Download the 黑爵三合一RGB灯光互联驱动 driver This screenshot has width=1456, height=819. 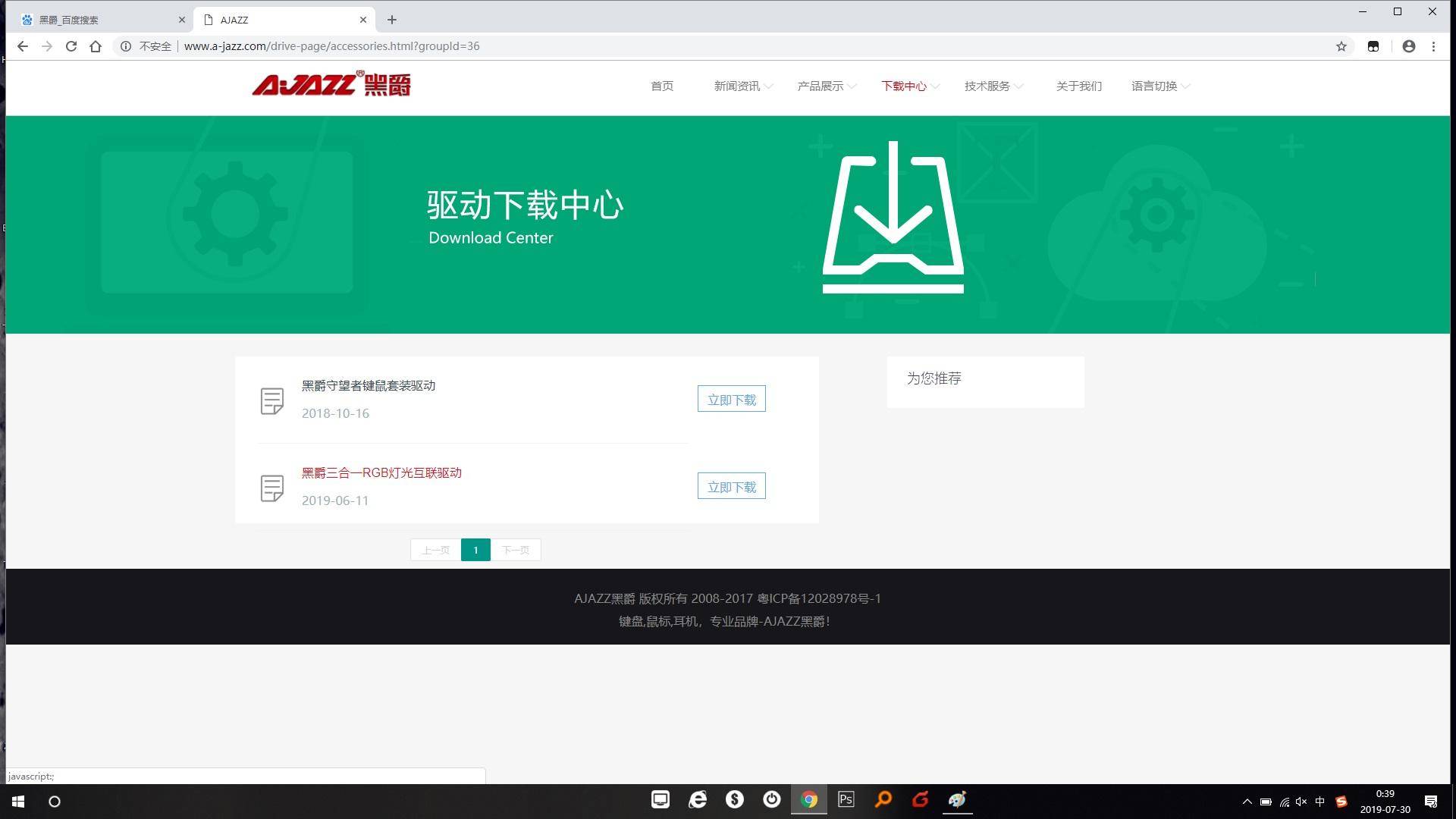[x=731, y=486]
